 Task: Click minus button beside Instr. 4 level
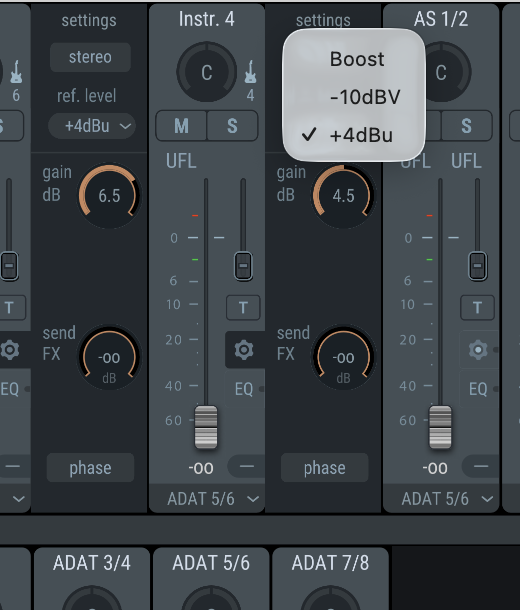click(x=247, y=466)
